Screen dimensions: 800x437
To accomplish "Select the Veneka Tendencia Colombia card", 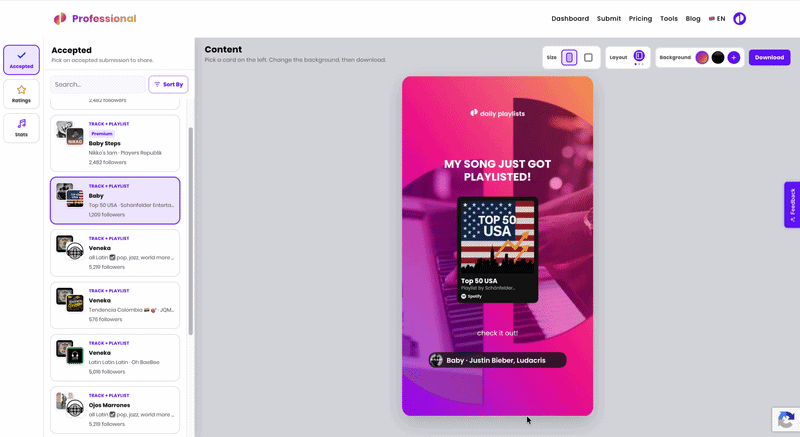I will pyautogui.click(x=115, y=305).
